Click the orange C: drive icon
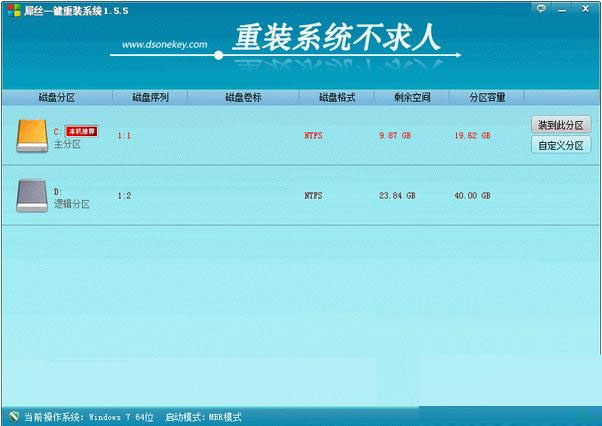Image resolution: width=602 pixels, height=426 pixels. [32, 136]
